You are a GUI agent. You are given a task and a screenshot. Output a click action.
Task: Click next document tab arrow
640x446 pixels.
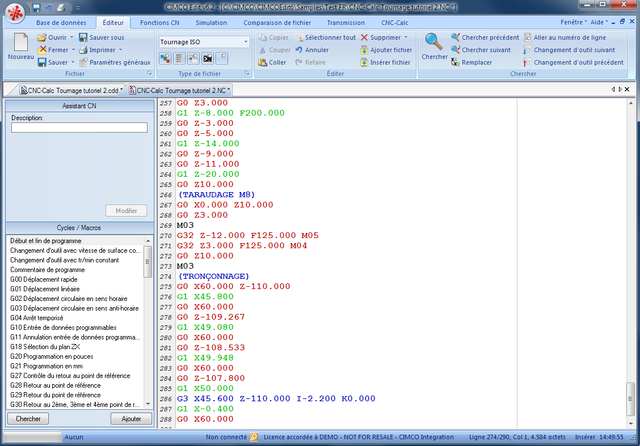(620, 89)
